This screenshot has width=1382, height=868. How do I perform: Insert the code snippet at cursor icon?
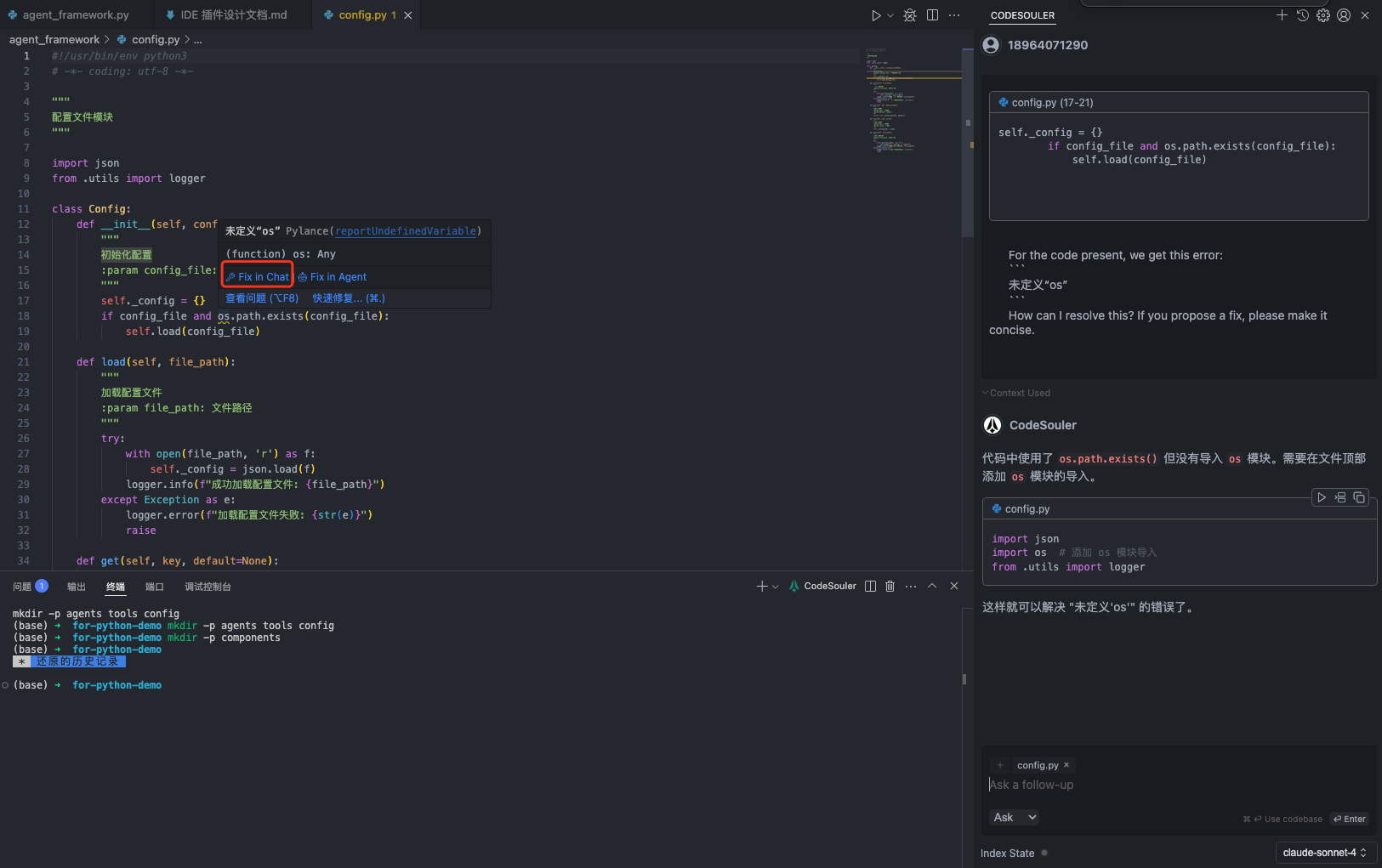1340,498
